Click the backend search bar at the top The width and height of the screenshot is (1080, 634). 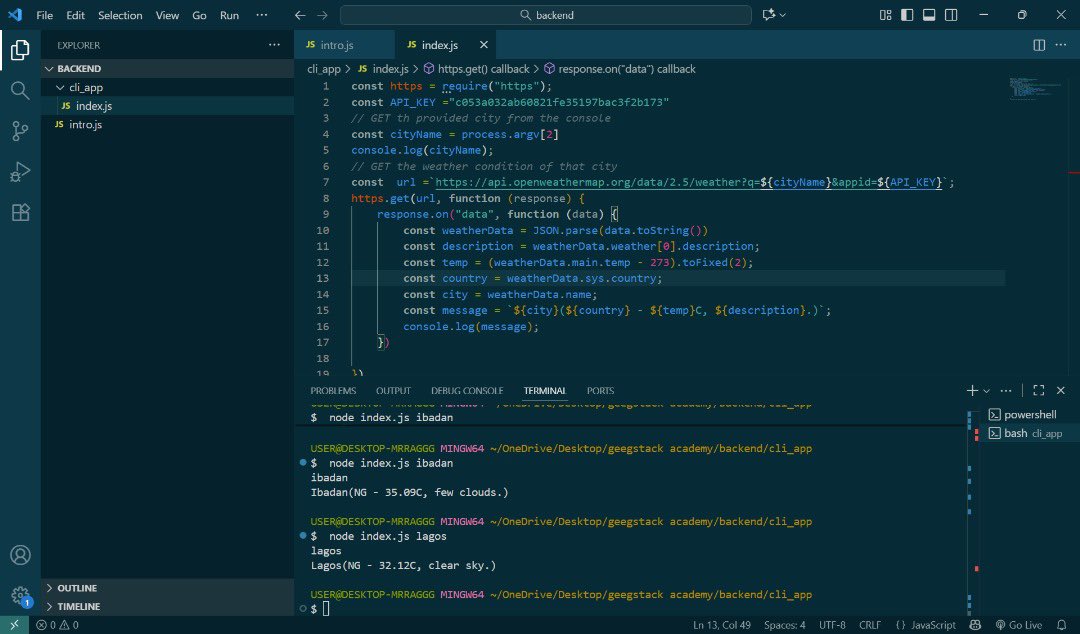(x=545, y=15)
